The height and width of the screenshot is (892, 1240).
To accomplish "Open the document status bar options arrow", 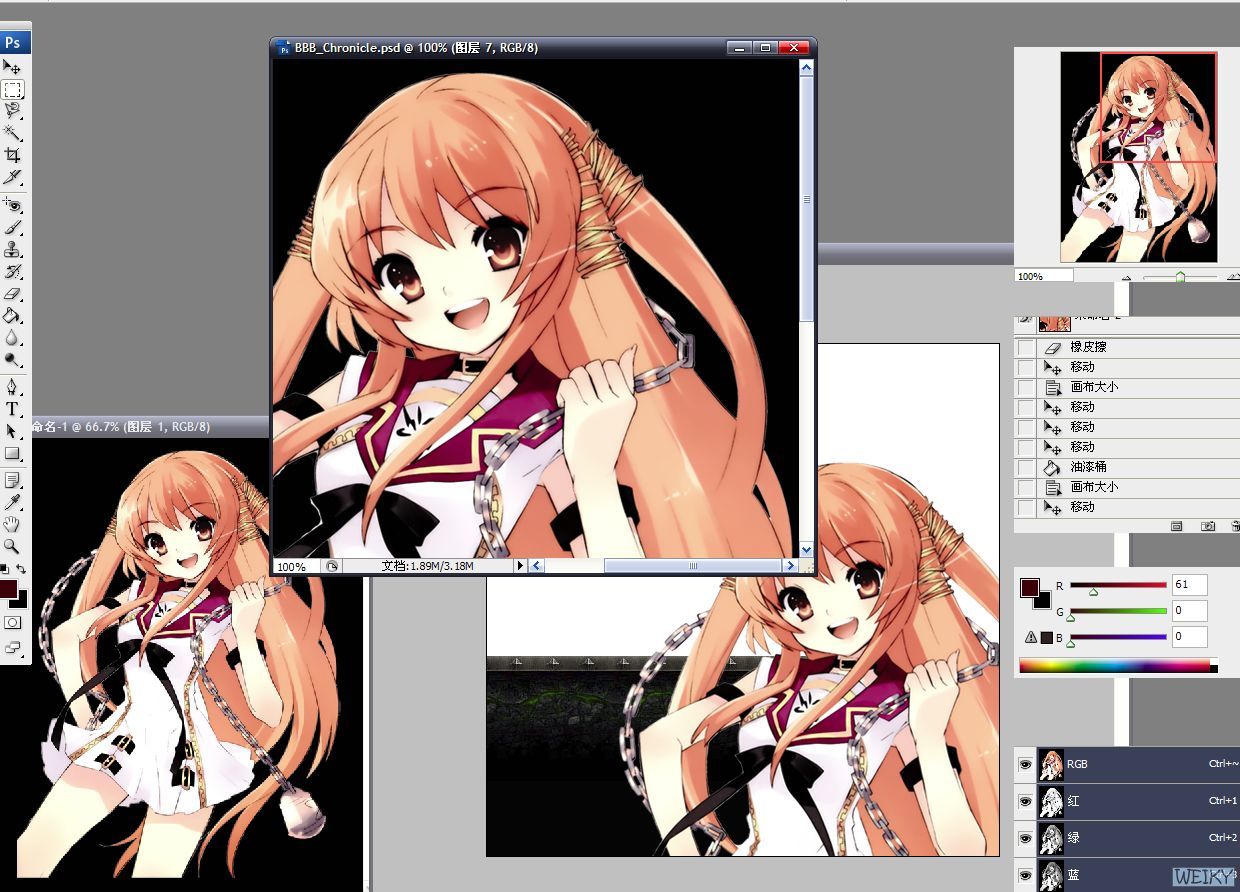I will click(x=520, y=566).
